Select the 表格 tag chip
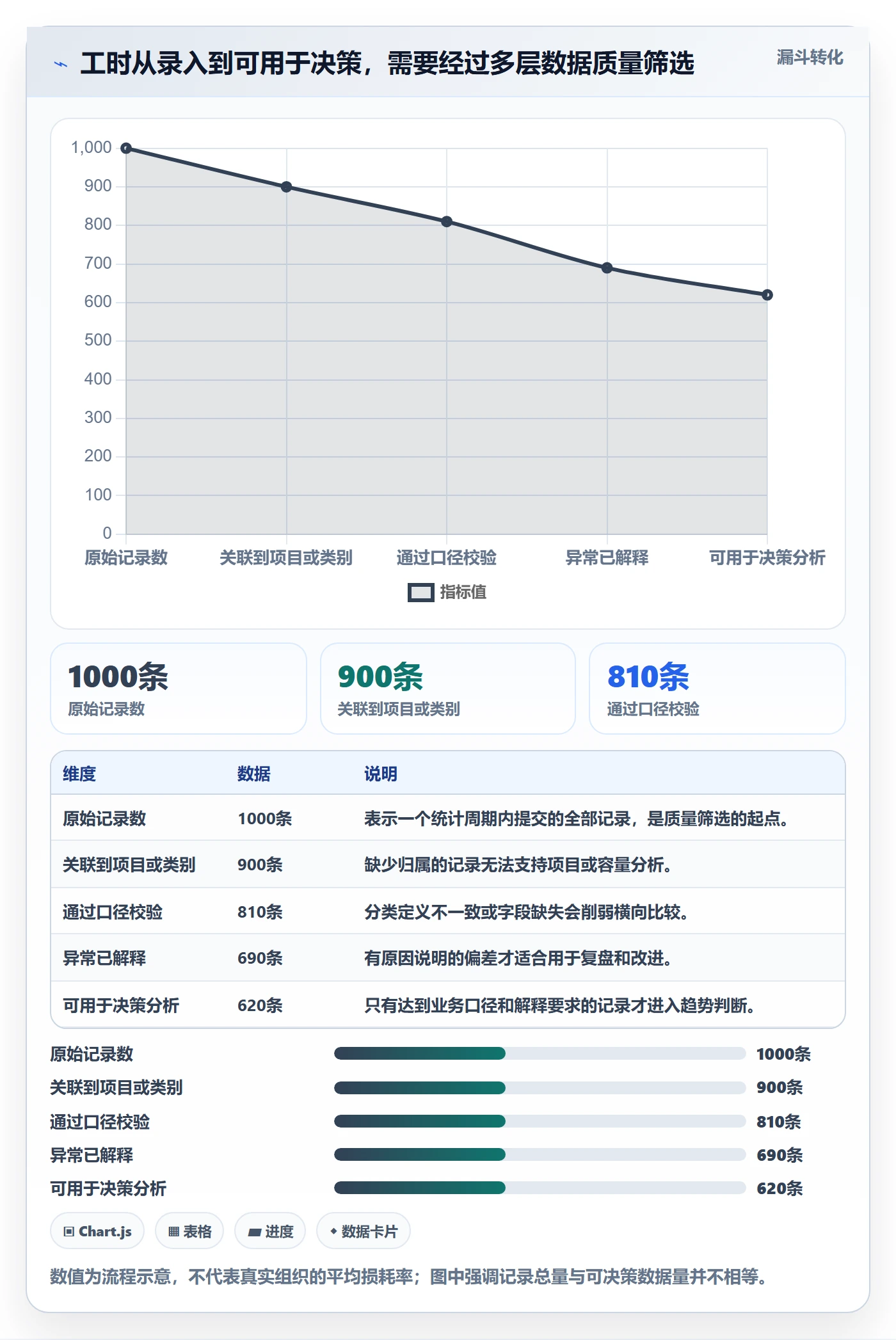 pyautogui.click(x=189, y=1231)
